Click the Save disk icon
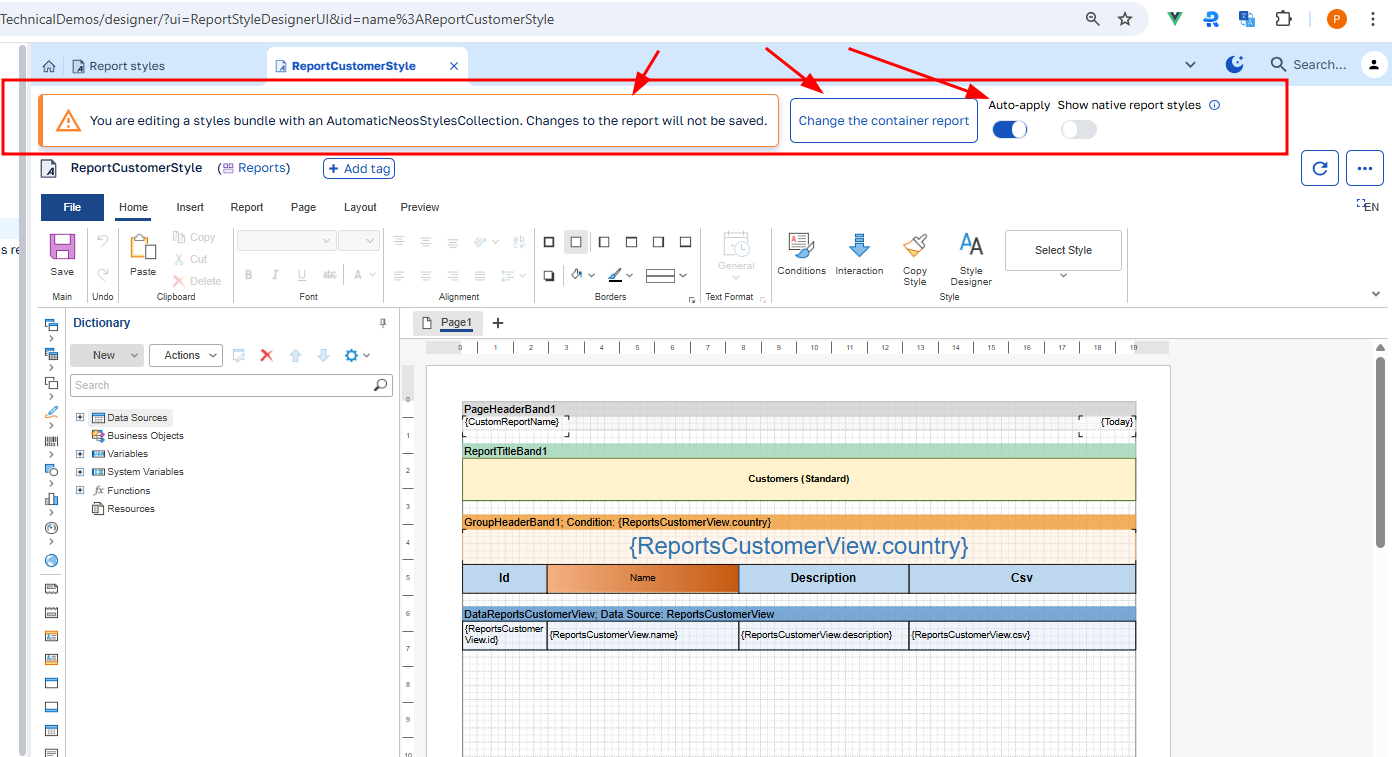The image size is (1392, 757). 62,247
